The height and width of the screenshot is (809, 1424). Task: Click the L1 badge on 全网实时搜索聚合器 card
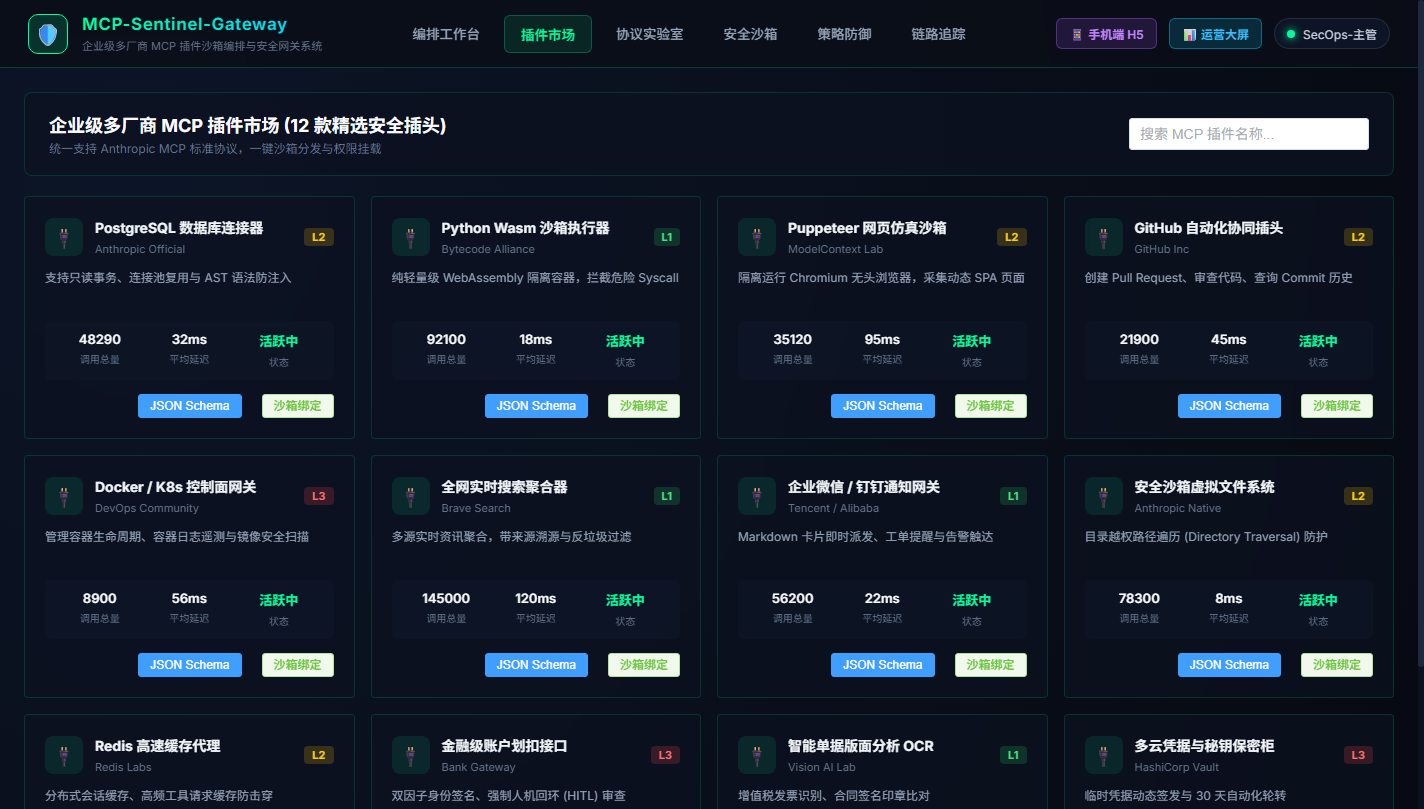(666, 496)
